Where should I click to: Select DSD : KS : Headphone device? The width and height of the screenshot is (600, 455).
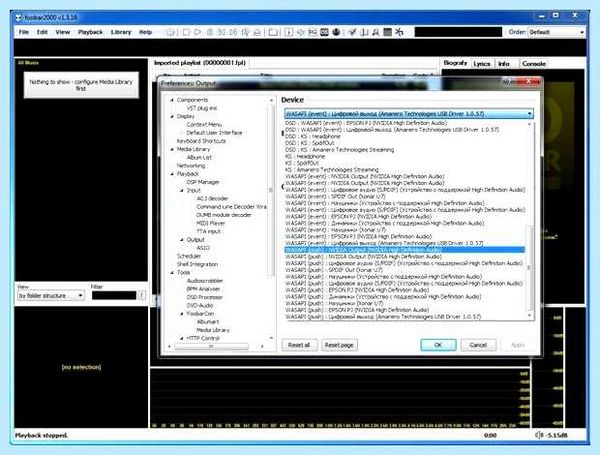[x=313, y=136]
